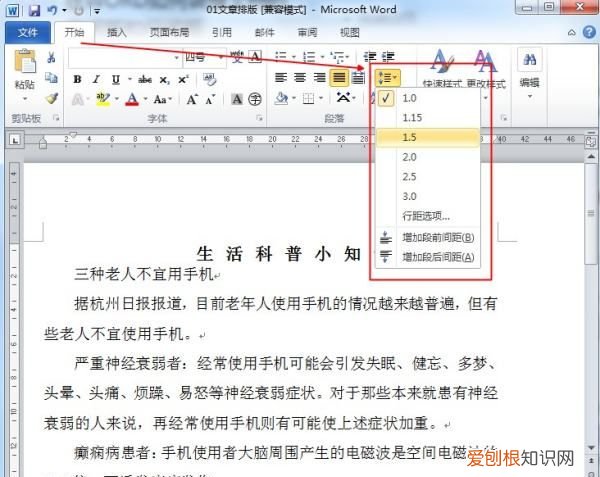Grow font size with larger A
The width and height of the screenshot is (600, 477).
[x=192, y=99]
